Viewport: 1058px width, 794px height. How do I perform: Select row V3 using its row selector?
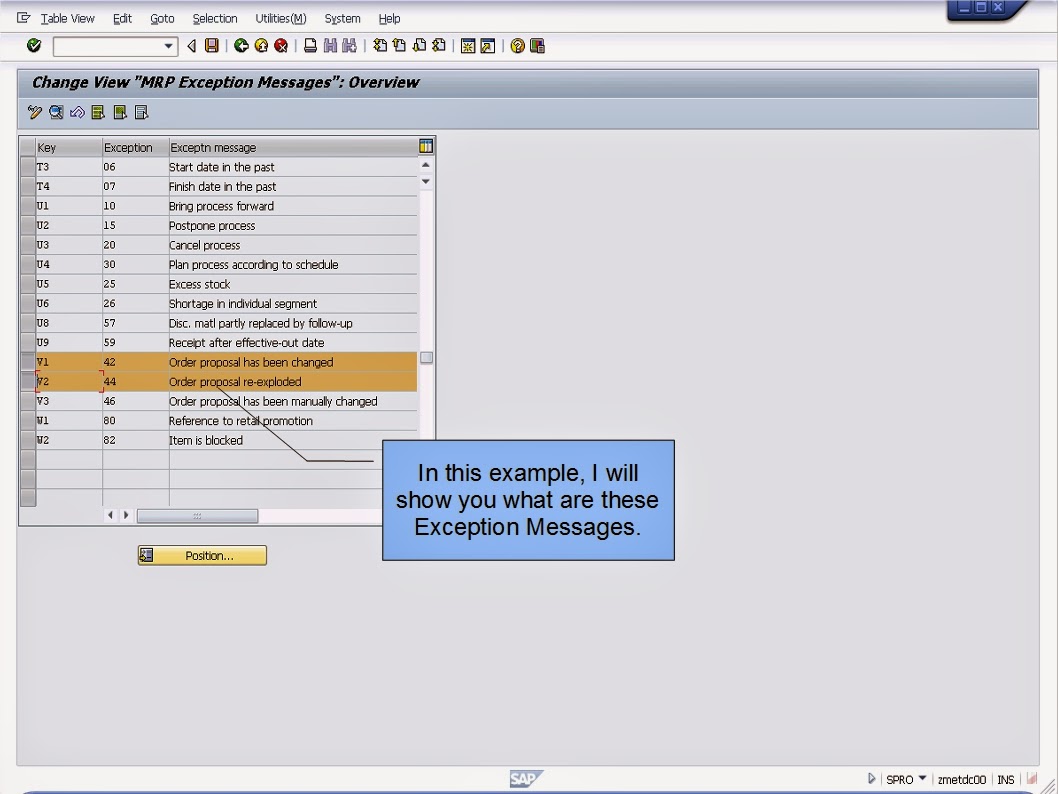click(28, 401)
